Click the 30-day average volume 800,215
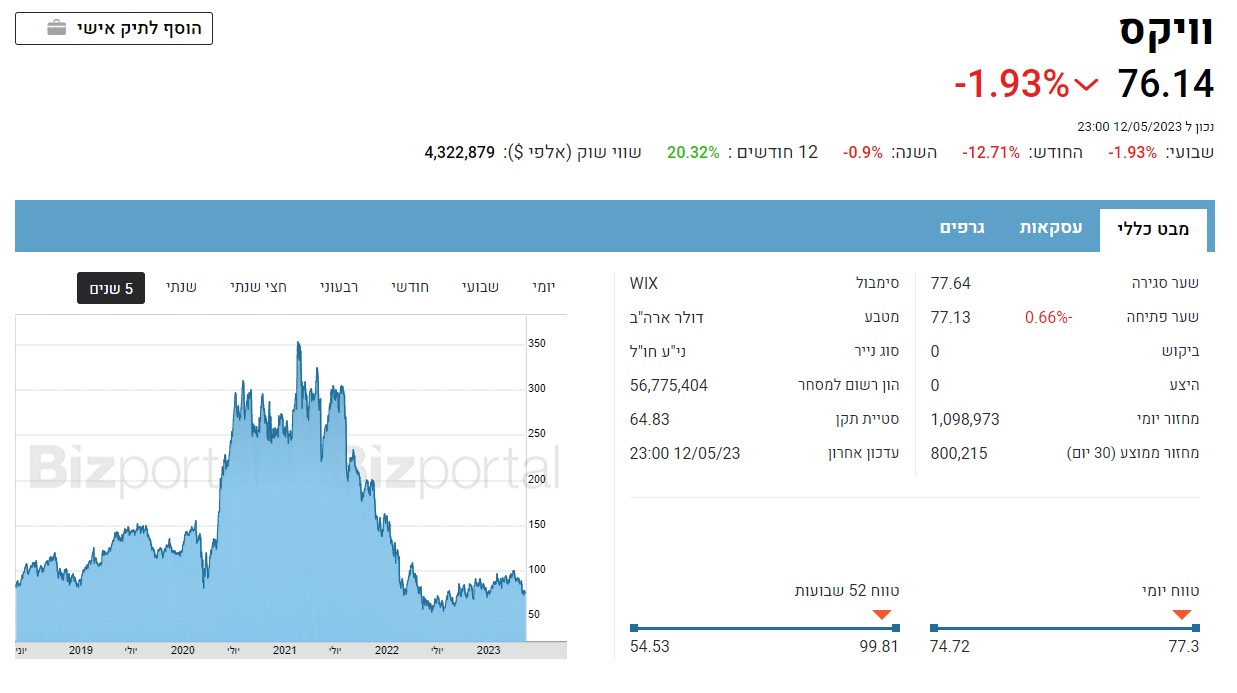This screenshot has height=693, width=1237. pyautogui.click(x=959, y=453)
